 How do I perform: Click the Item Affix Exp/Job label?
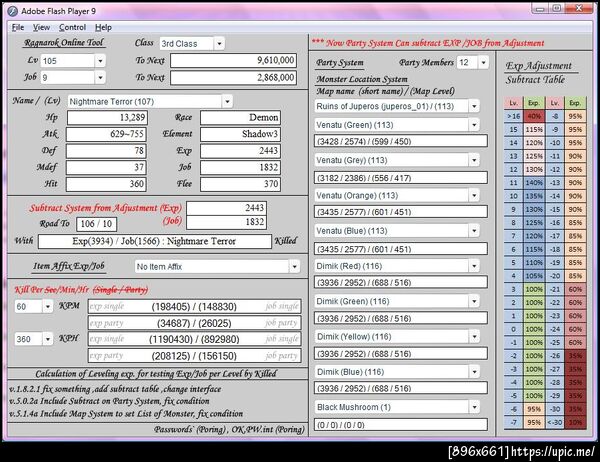click(x=68, y=266)
